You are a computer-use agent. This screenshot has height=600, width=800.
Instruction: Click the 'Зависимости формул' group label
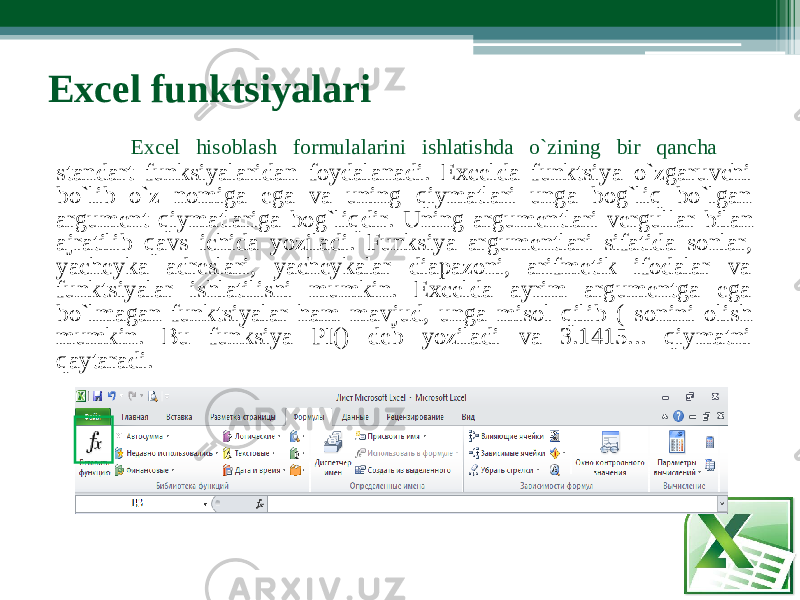click(x=556, y=486)
